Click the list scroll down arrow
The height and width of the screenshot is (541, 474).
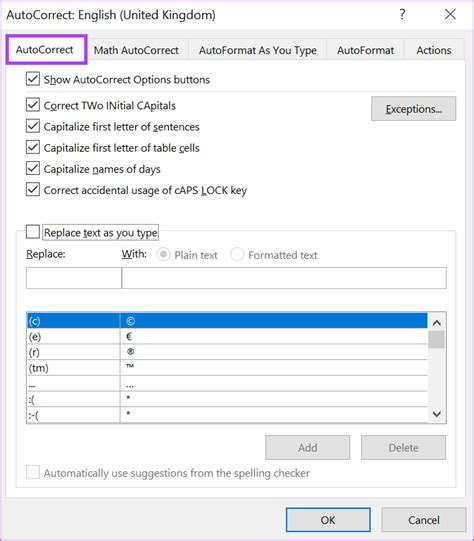click(x=437, y=414)
